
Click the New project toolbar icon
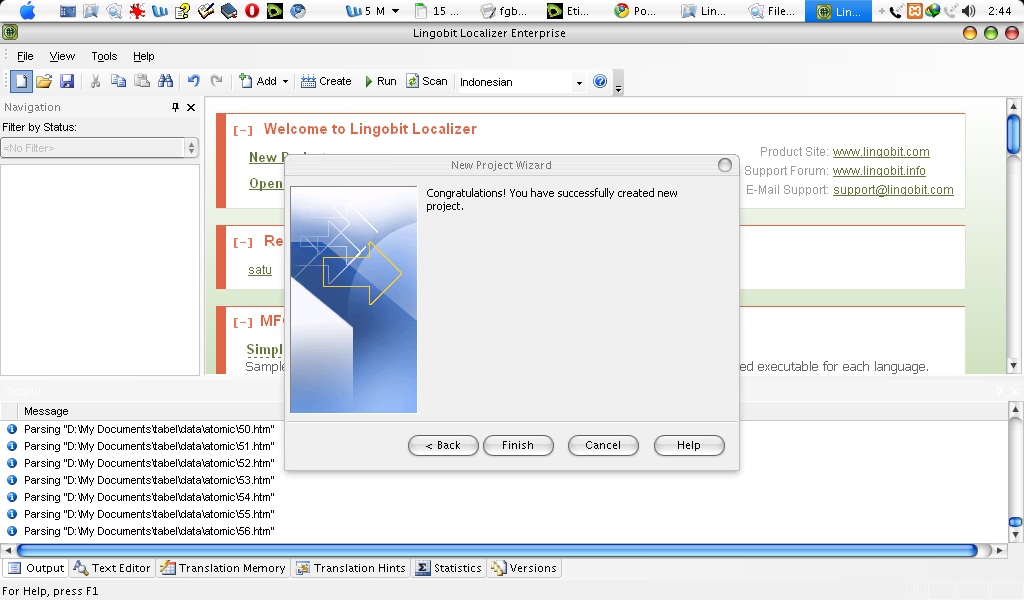21,82
